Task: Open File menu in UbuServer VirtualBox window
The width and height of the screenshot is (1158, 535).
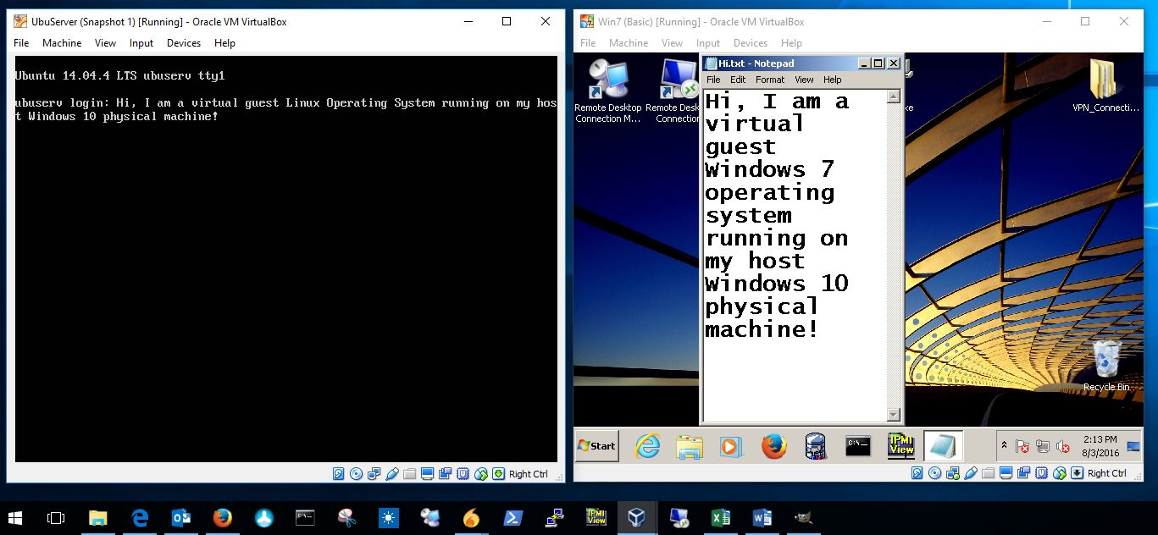Action: pos(21,43)
